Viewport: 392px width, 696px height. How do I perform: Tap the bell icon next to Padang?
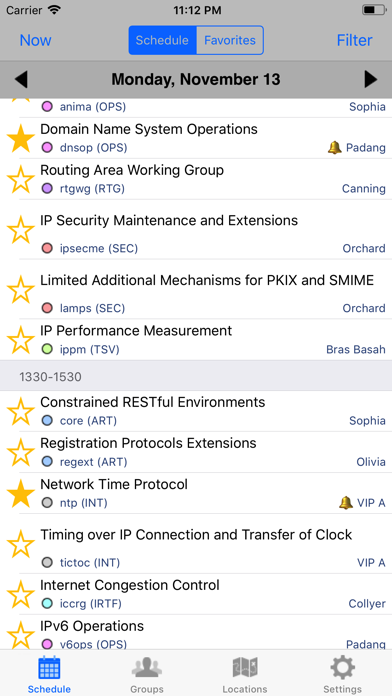(x=335, y=148)
